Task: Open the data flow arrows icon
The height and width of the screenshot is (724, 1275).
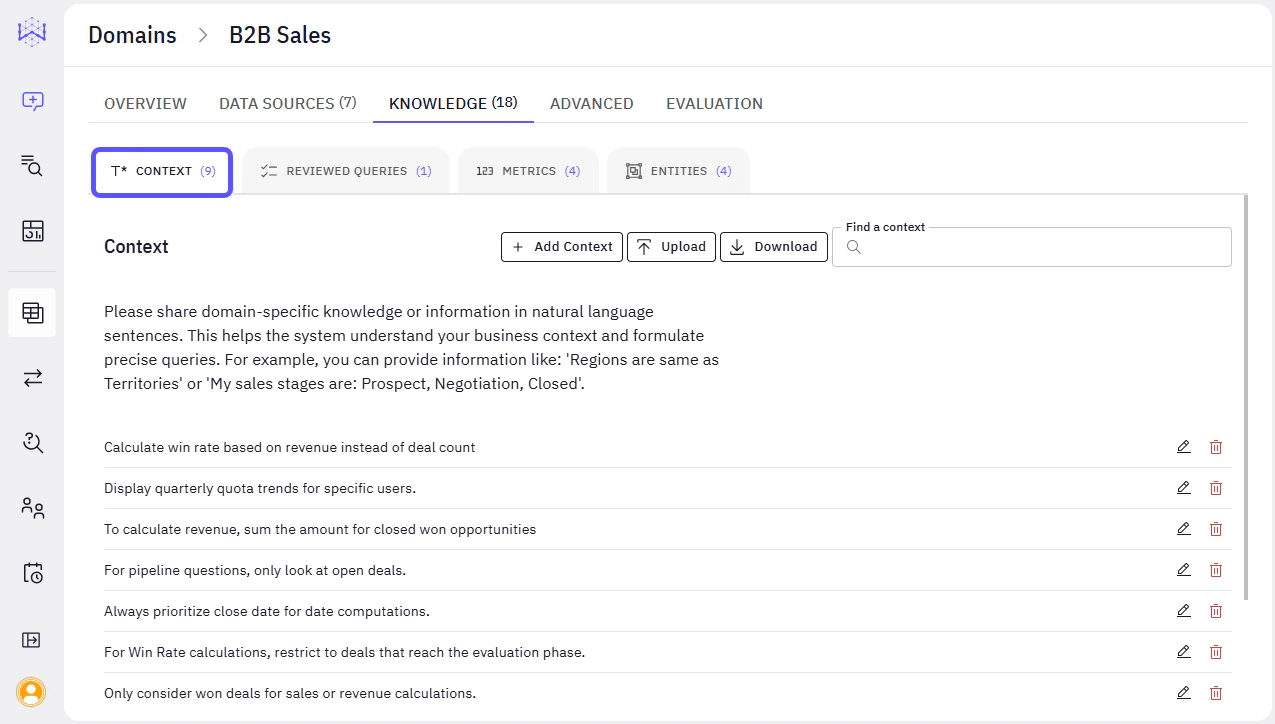Action: pyautogui.click(x=31, y=377)
